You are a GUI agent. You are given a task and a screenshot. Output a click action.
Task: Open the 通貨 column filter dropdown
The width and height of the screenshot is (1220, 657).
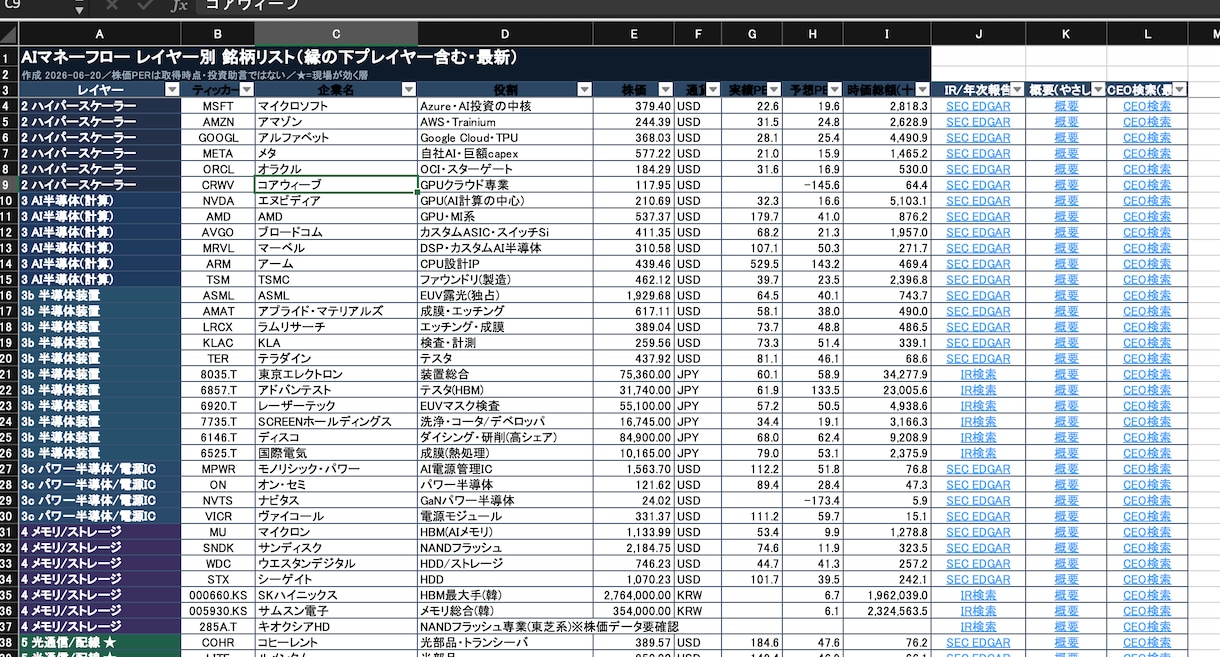(711, 90)
